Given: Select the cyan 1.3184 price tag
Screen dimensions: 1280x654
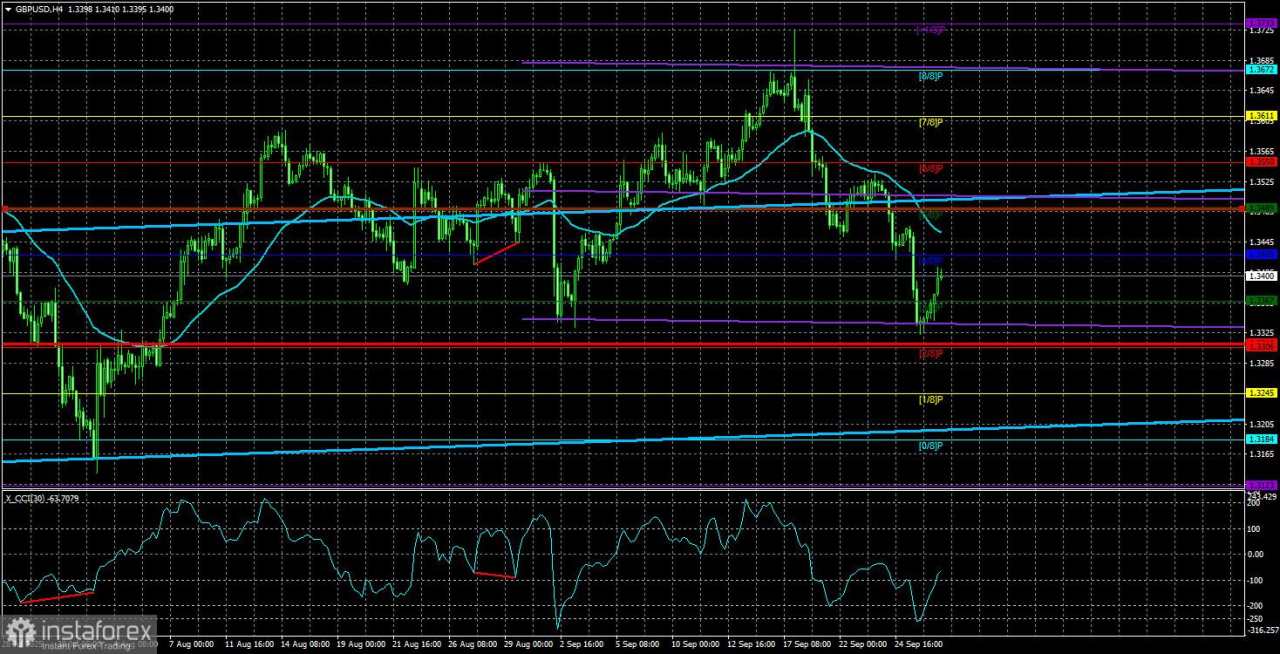Looking at the screenshot, I should pyautogui.click(x=1261, y=439).
